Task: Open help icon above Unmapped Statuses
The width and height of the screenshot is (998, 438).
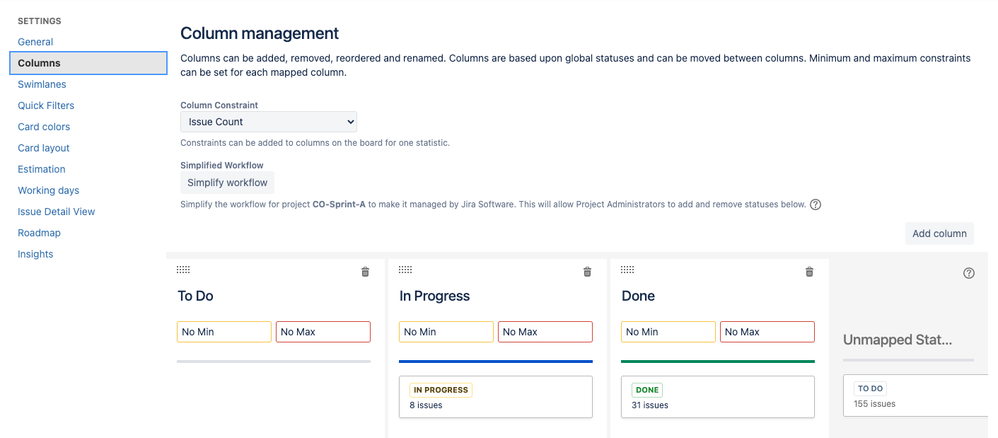Action: pyautogui.click(x=969, y=273)
